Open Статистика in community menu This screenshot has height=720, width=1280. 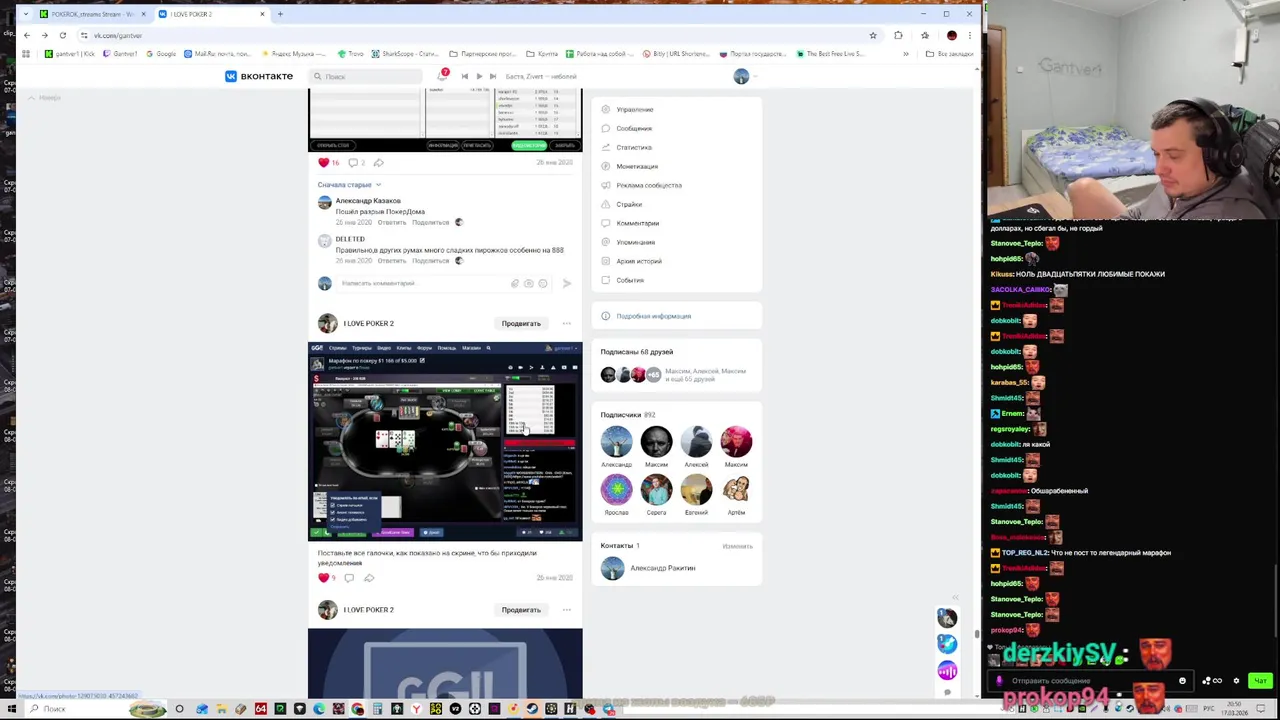pos(634,147)
